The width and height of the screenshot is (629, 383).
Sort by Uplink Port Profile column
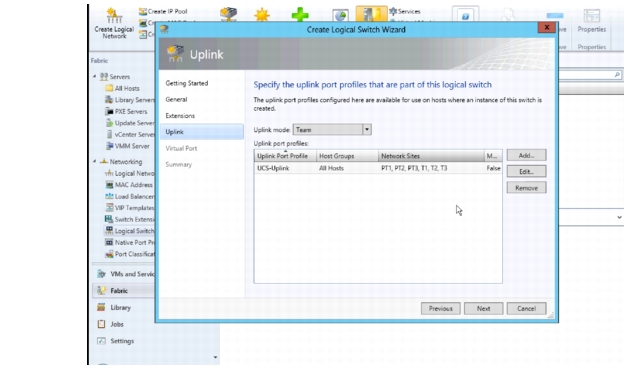click(x=285, y=156)
